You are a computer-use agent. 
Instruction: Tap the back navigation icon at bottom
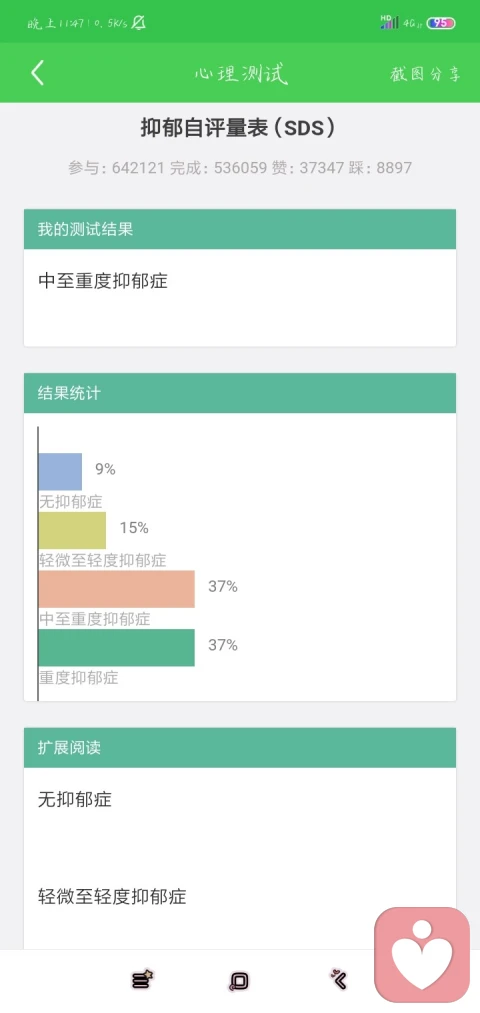pyautogui.click(x=338, y=979)
